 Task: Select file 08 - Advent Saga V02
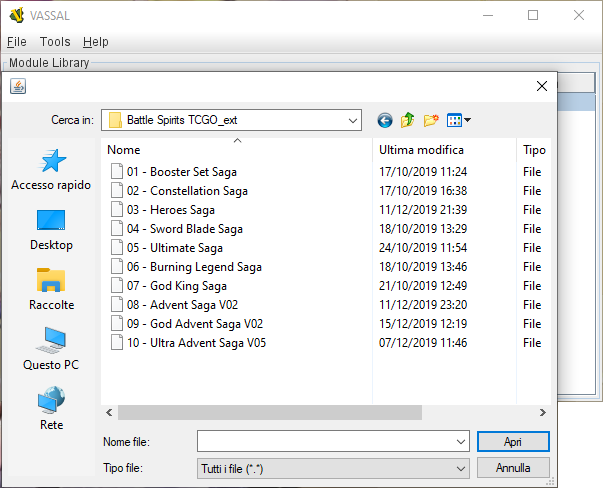tap(182, 305)
